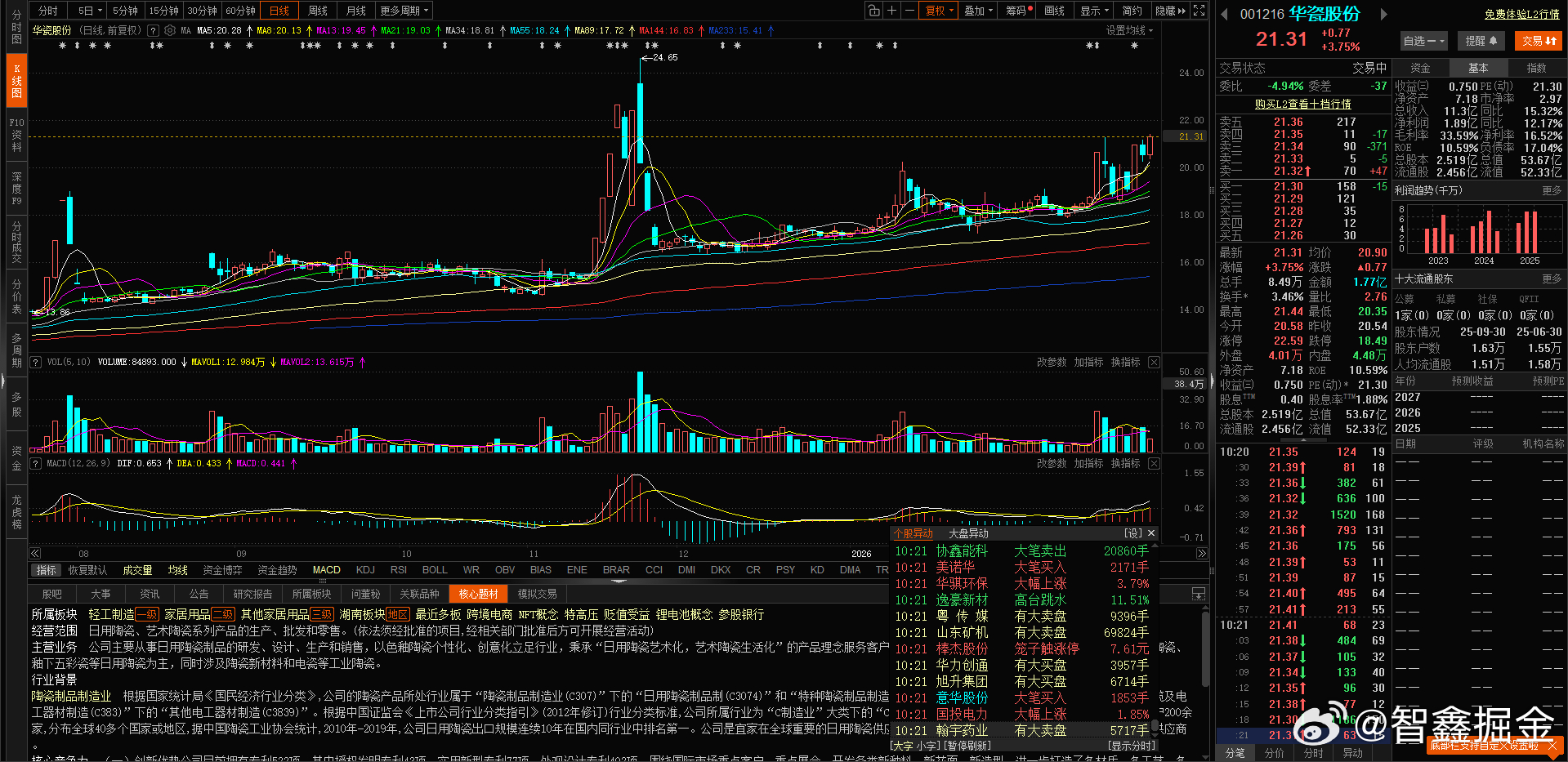Screen dimensions: 1568x762
Task: Switch chart to the 30分钟 period
Action: coord(202,11)
